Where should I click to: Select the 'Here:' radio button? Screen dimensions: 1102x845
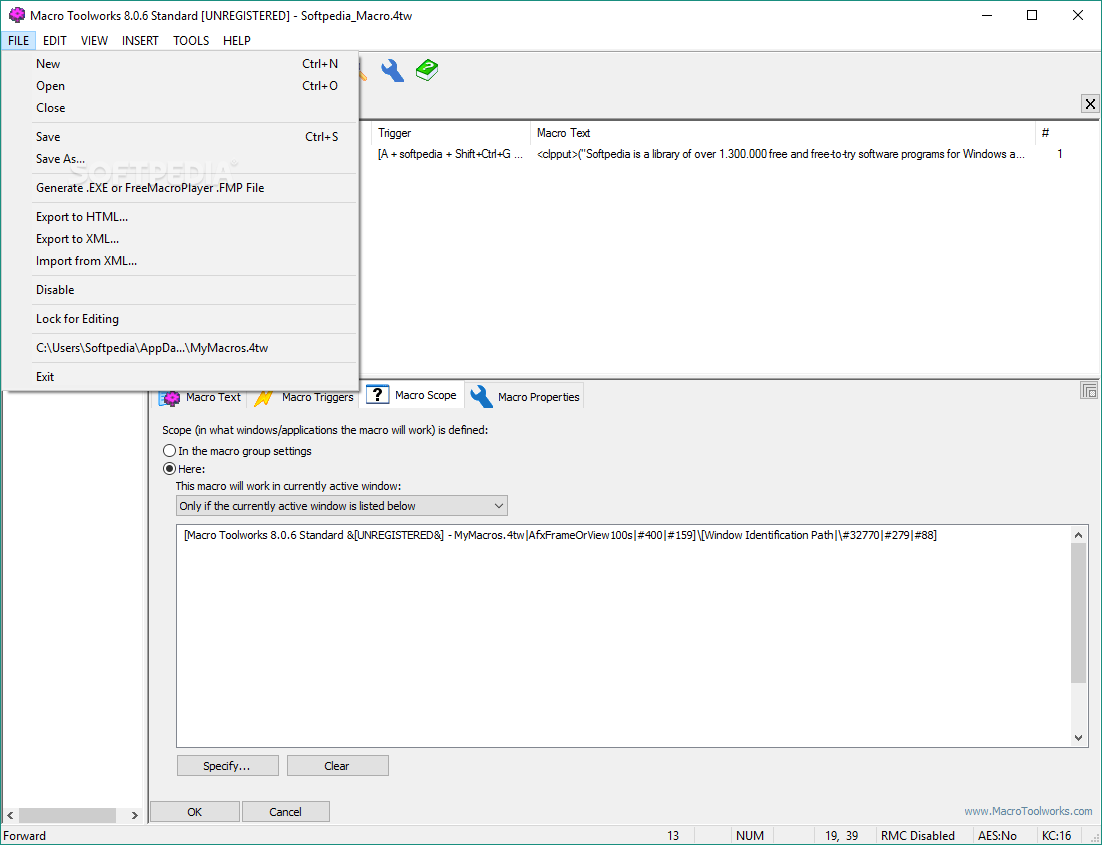pos(184,469)
